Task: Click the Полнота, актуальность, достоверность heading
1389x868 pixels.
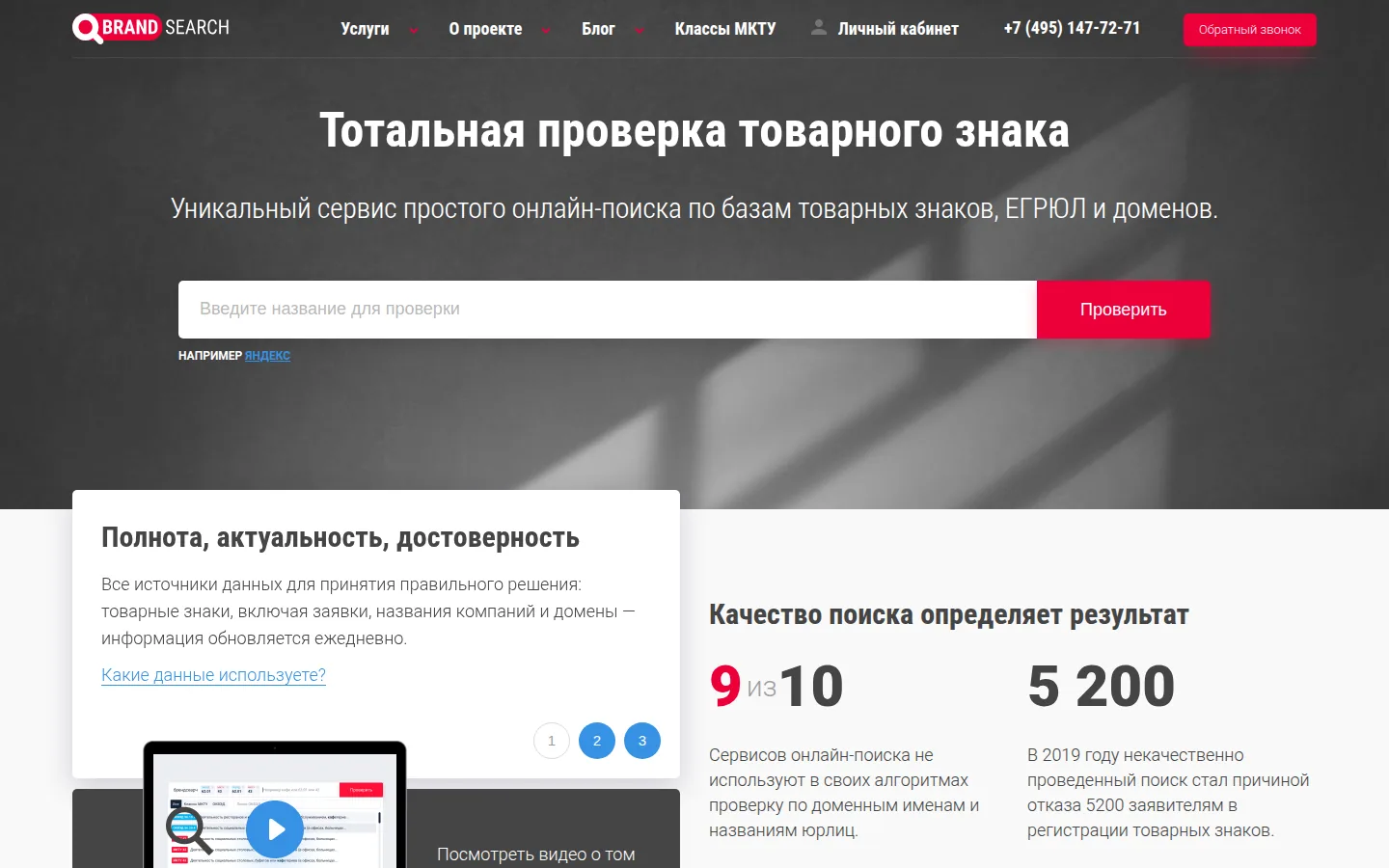Action: tap(340, 538)
